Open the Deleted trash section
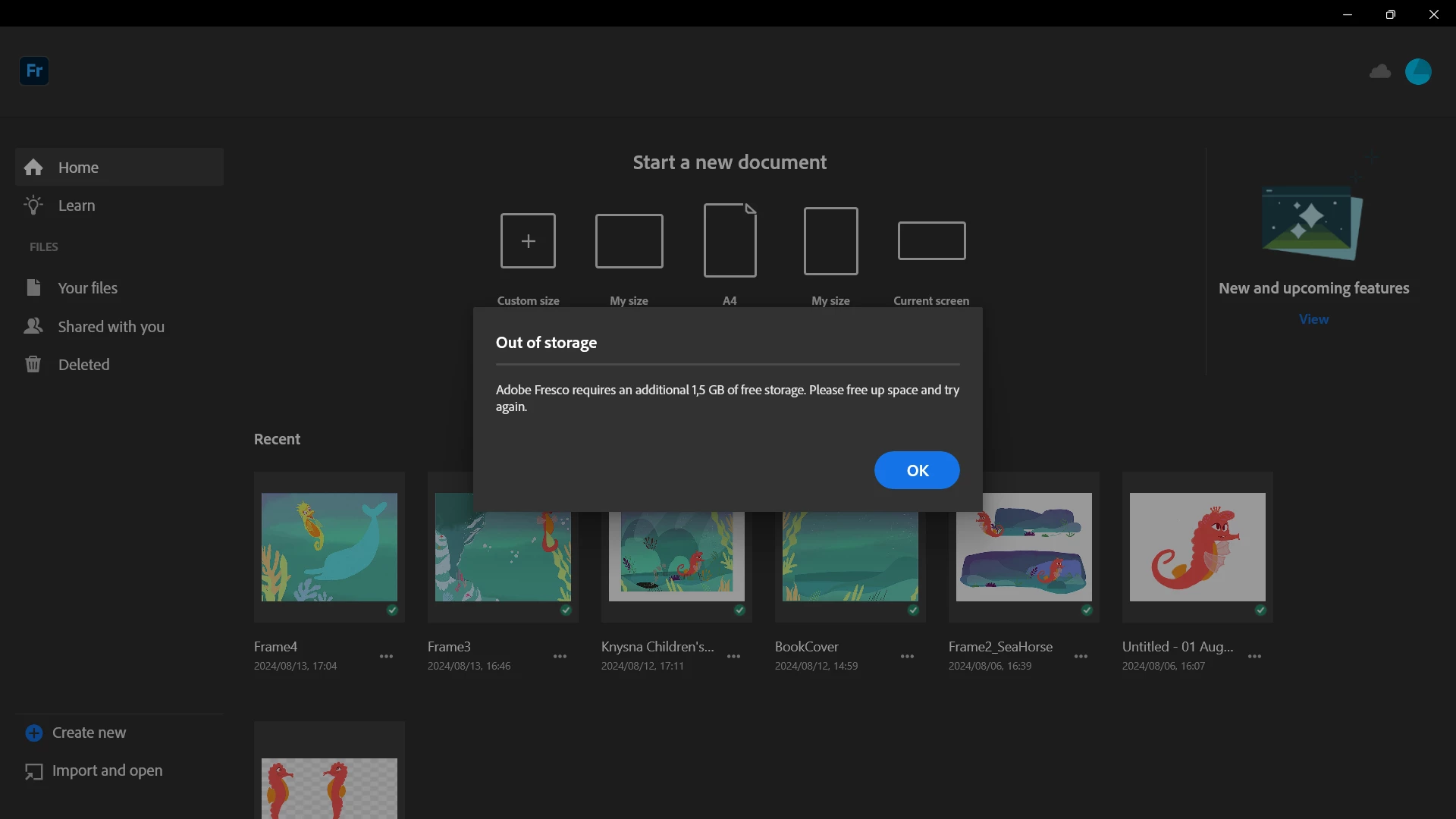Image resolution: width=1456 pixels, height=819 pixels. (83, 365)
